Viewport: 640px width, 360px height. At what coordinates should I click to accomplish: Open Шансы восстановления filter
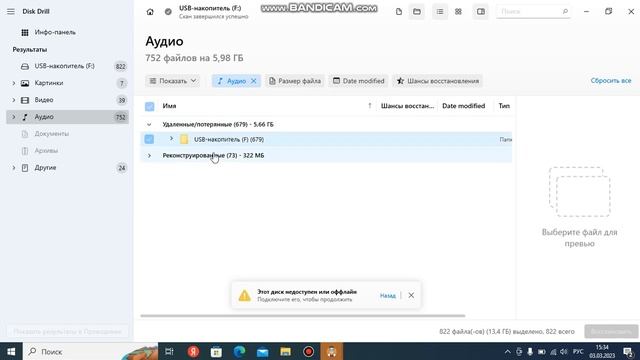click(438, 81)
